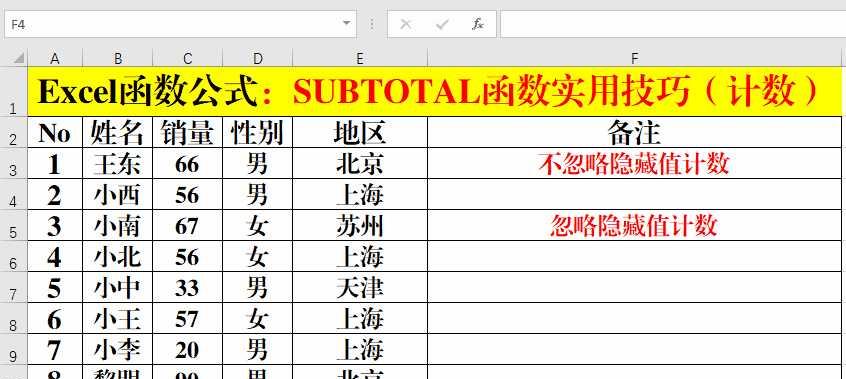The image size is (846, 379).
Task: Select name cell 王东
Action: pos(118,164)
